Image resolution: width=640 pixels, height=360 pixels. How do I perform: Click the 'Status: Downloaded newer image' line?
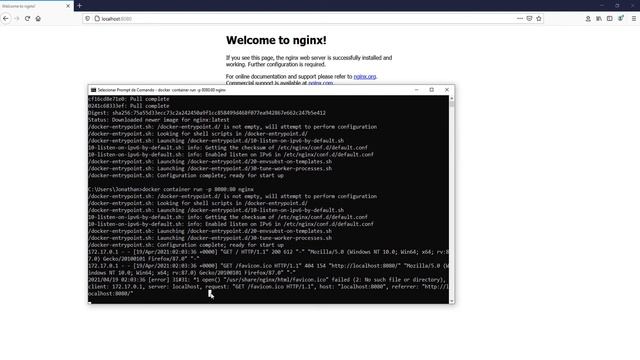(x=159, y=120)
